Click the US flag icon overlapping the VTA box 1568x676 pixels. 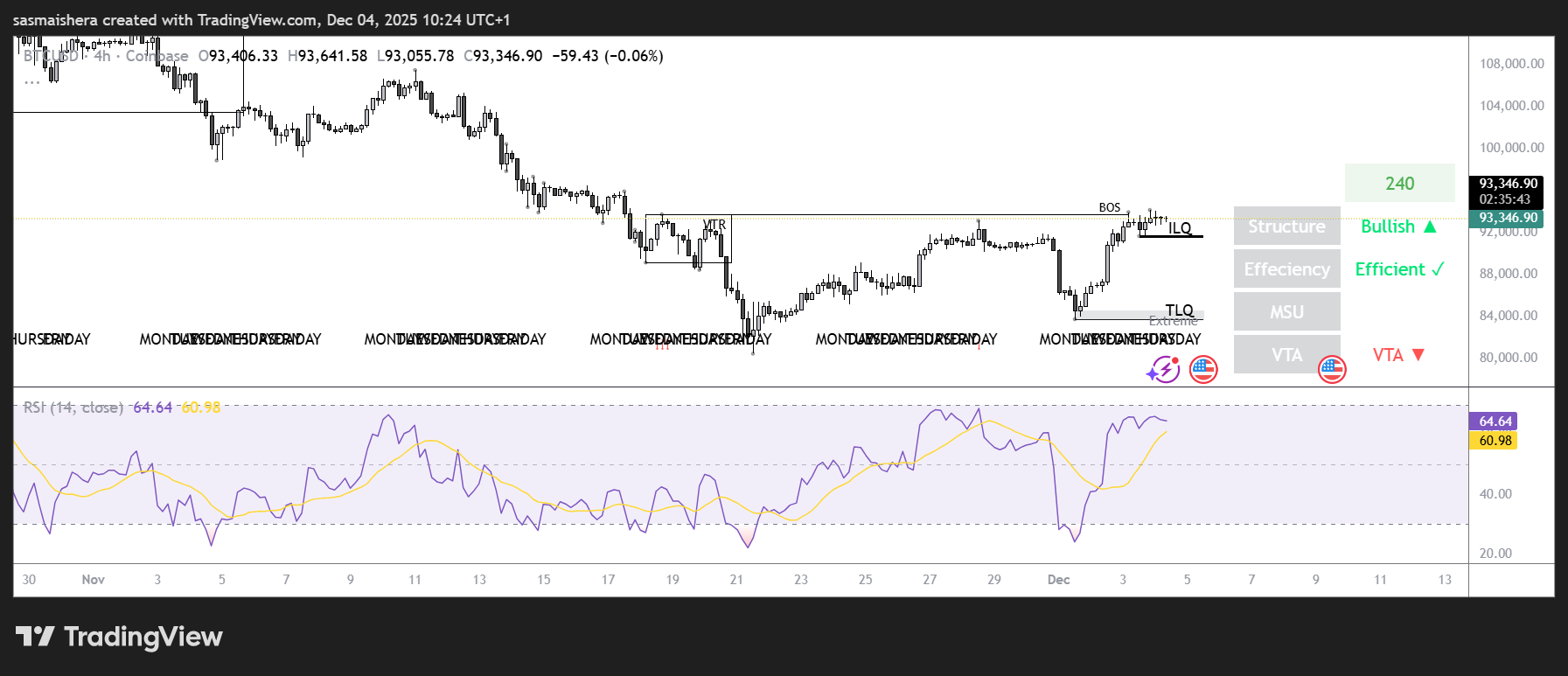pos(1331,370)
